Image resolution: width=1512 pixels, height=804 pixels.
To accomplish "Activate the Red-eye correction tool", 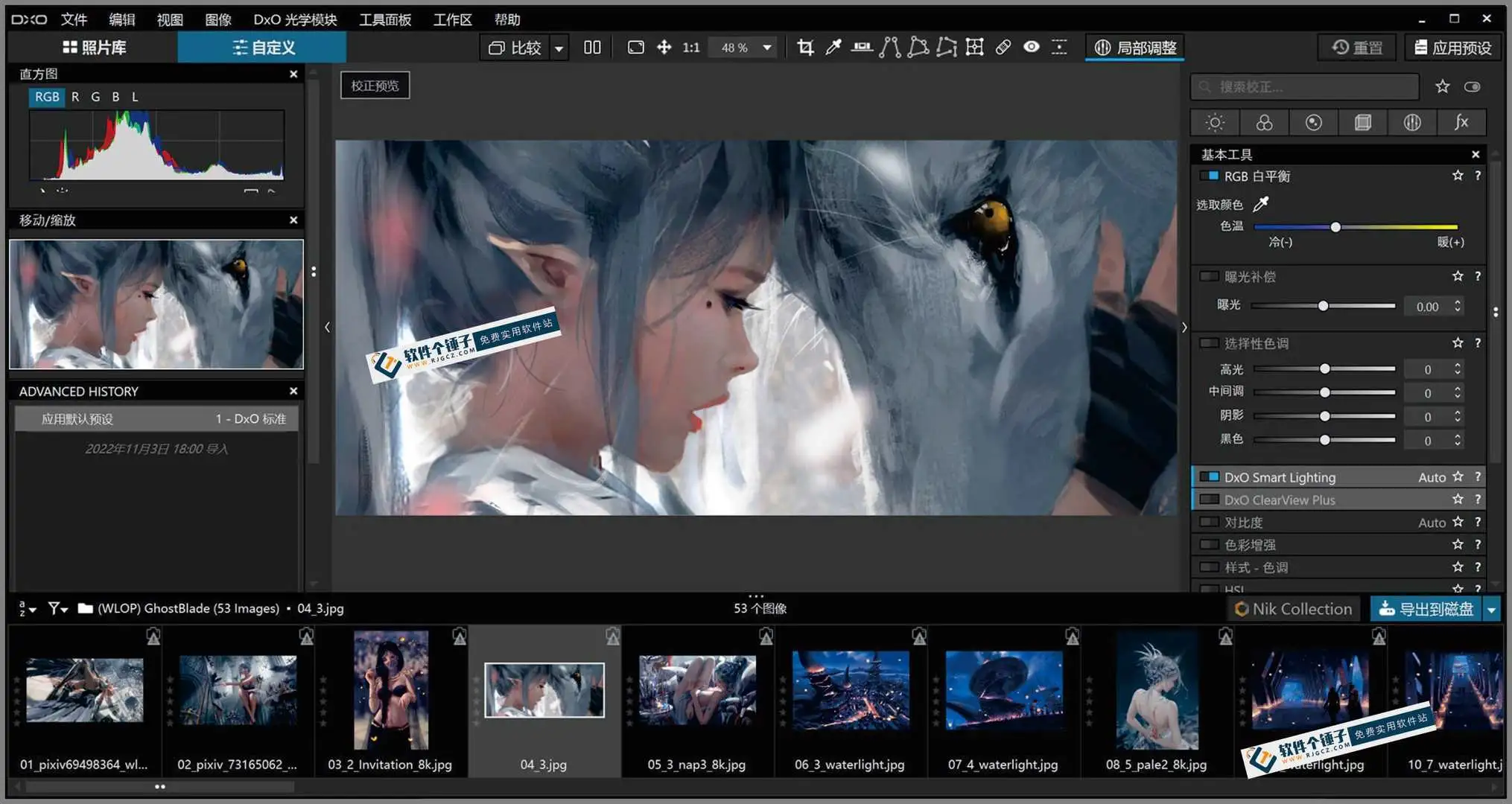I will click(x=1032, y=47).
